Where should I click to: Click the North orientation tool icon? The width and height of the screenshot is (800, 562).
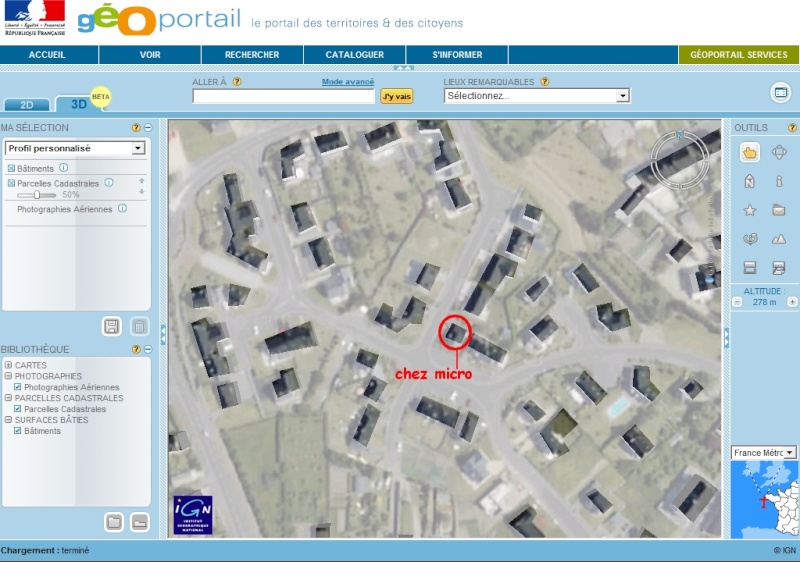click(749, 181)
